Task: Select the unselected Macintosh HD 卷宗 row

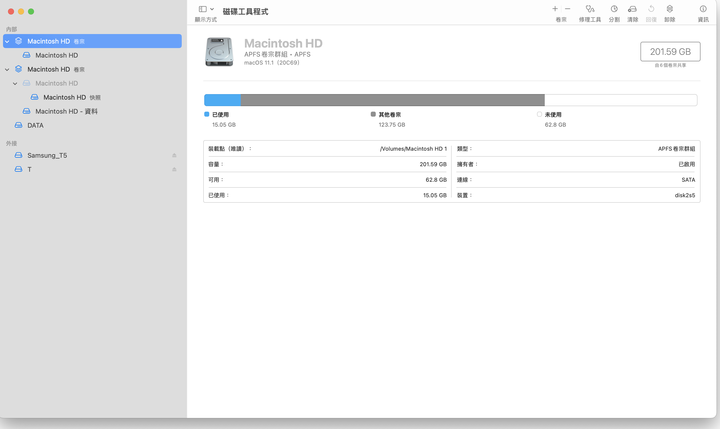Action: point(92,69)
